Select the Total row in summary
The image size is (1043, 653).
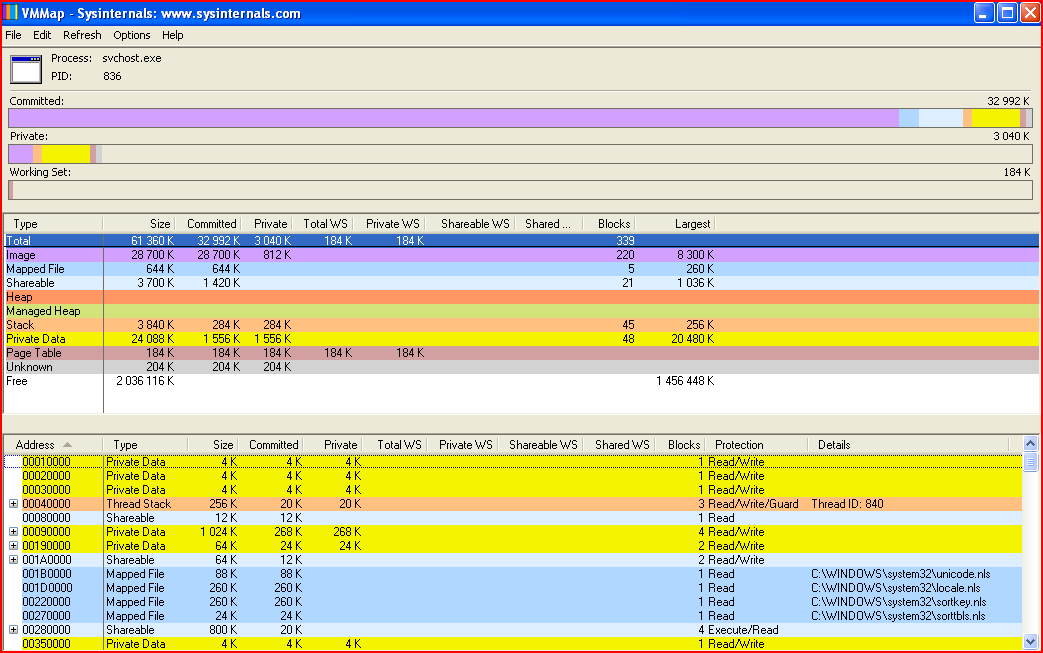pyautogui.click(x=522, y=241)
